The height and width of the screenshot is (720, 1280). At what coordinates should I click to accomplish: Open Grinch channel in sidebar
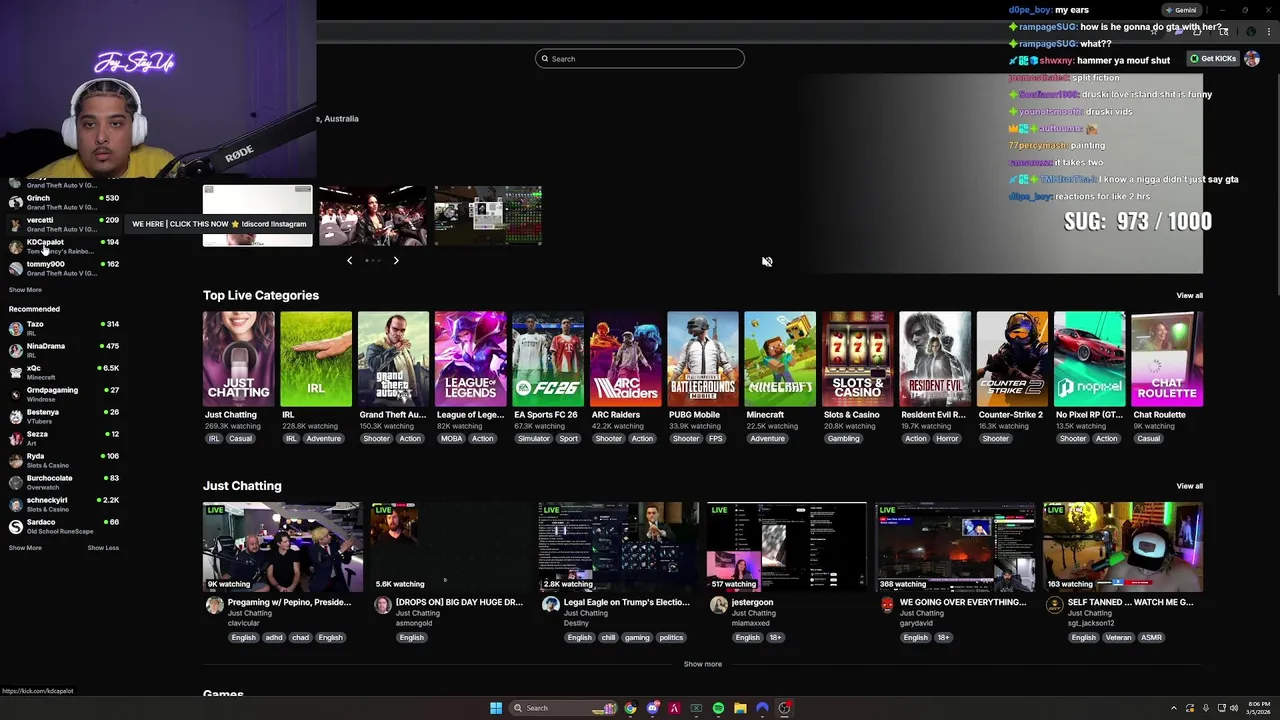click(x=64, y=202)
